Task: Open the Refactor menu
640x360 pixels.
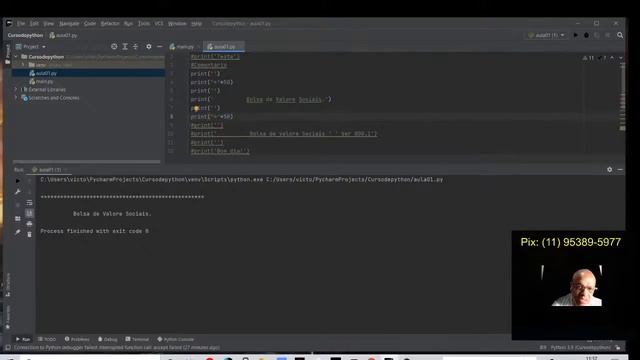Action: (x=110, y=24)
